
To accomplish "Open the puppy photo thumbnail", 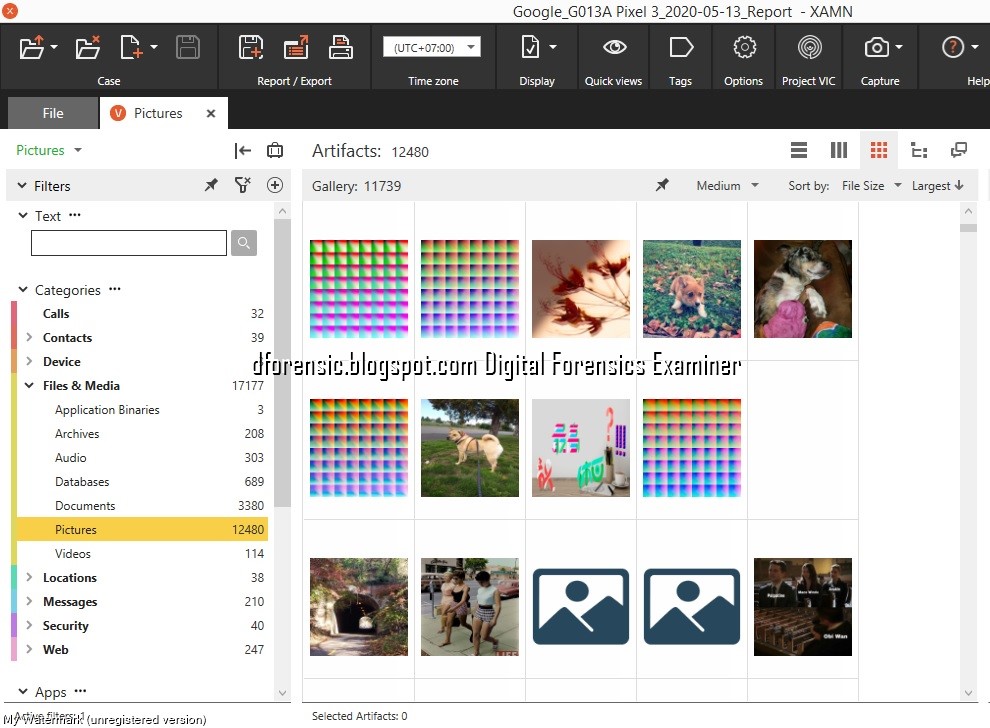I will click(x=691, y=288).
